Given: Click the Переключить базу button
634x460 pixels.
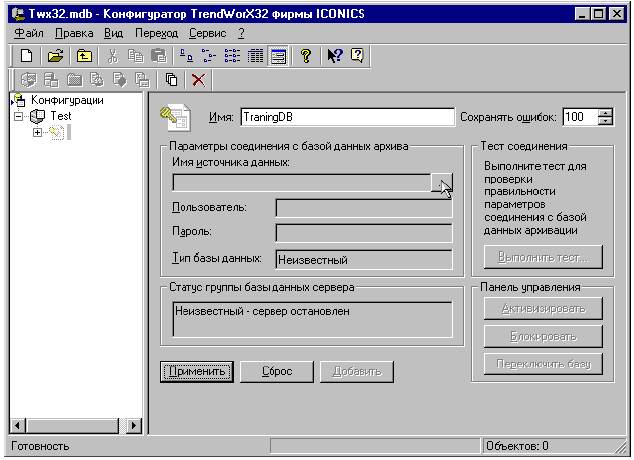Looking at the screenshot, I should click(543, 364).
